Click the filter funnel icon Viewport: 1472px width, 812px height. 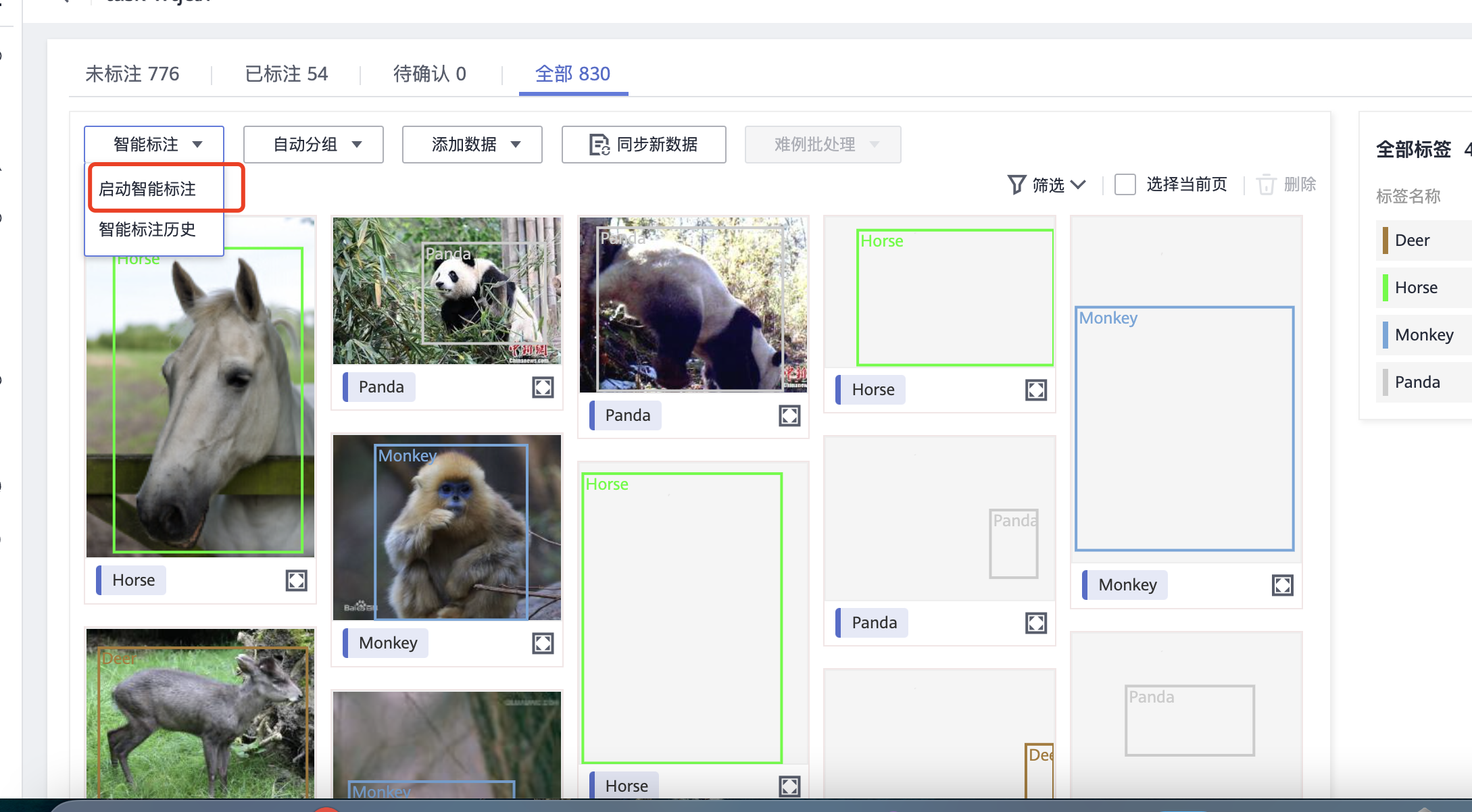click(1016, 184)
